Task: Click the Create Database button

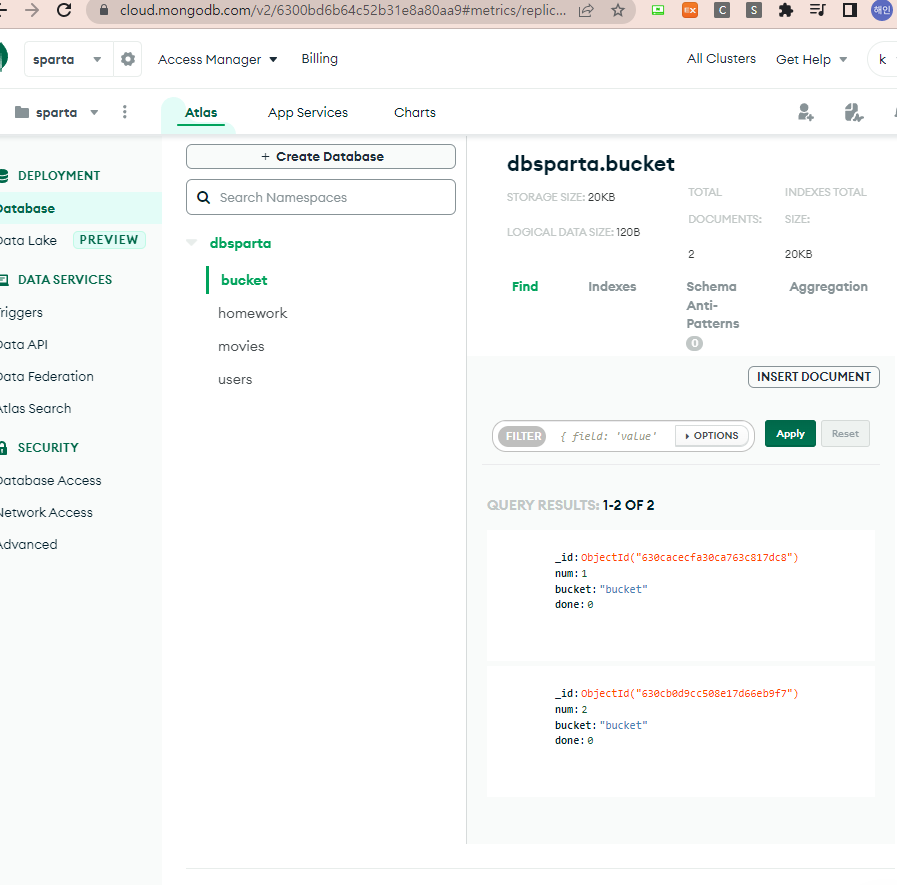Action: pos(321,156)
